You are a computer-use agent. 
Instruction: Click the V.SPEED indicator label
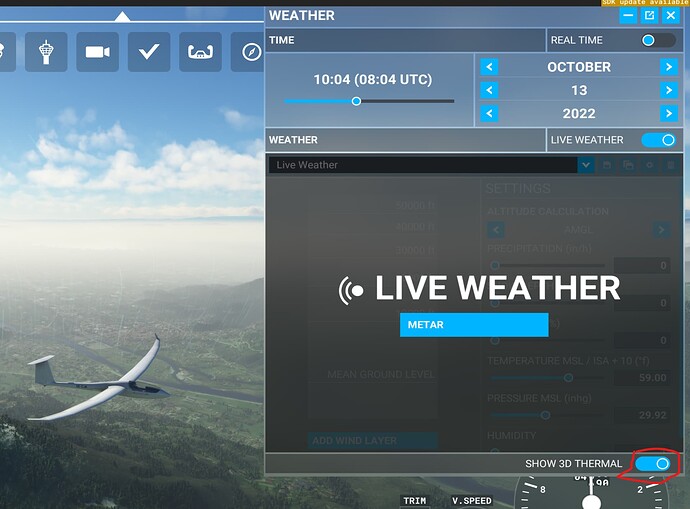coord(472,501)
